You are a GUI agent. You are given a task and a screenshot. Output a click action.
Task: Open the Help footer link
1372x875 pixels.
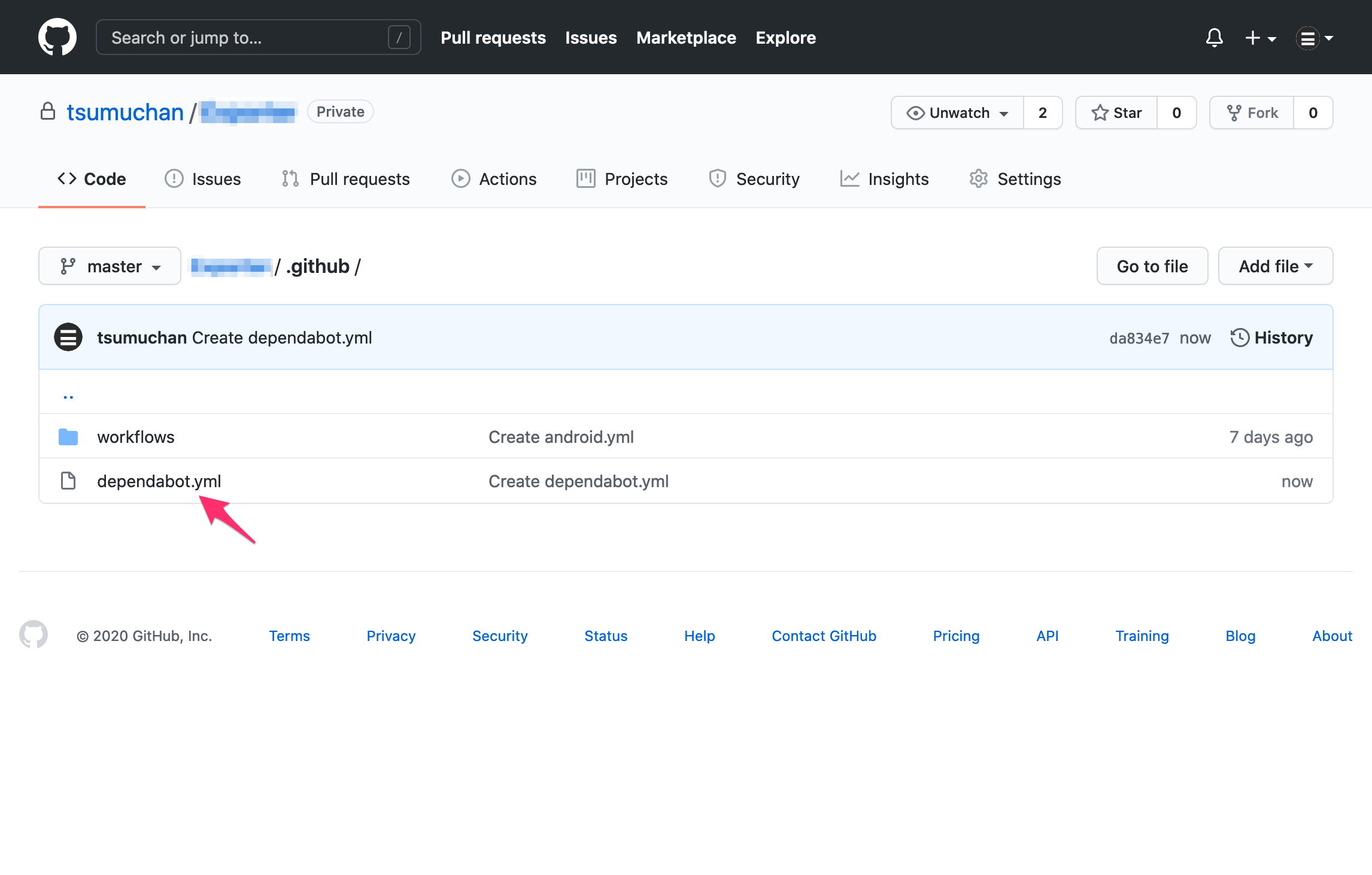(699, 636)
